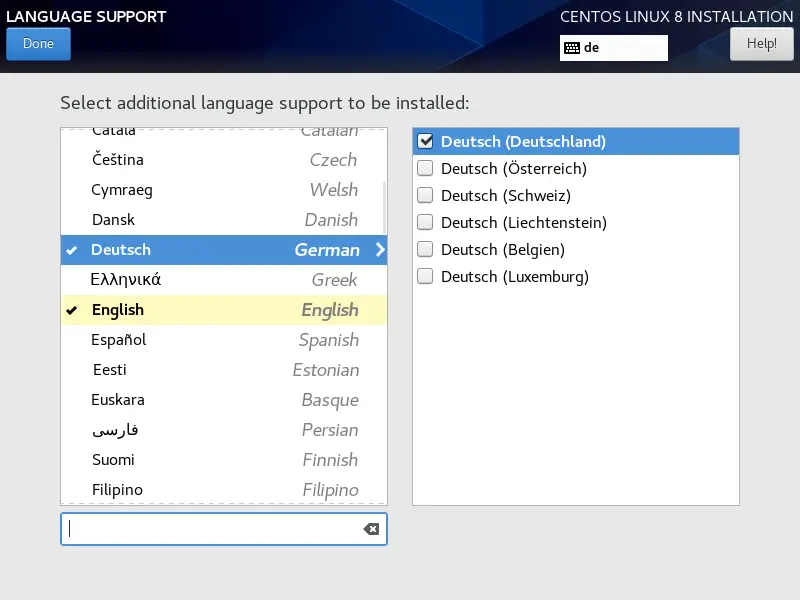Click the arrow chevron on the German row
The image size is (800, 600).
point(380,250)
